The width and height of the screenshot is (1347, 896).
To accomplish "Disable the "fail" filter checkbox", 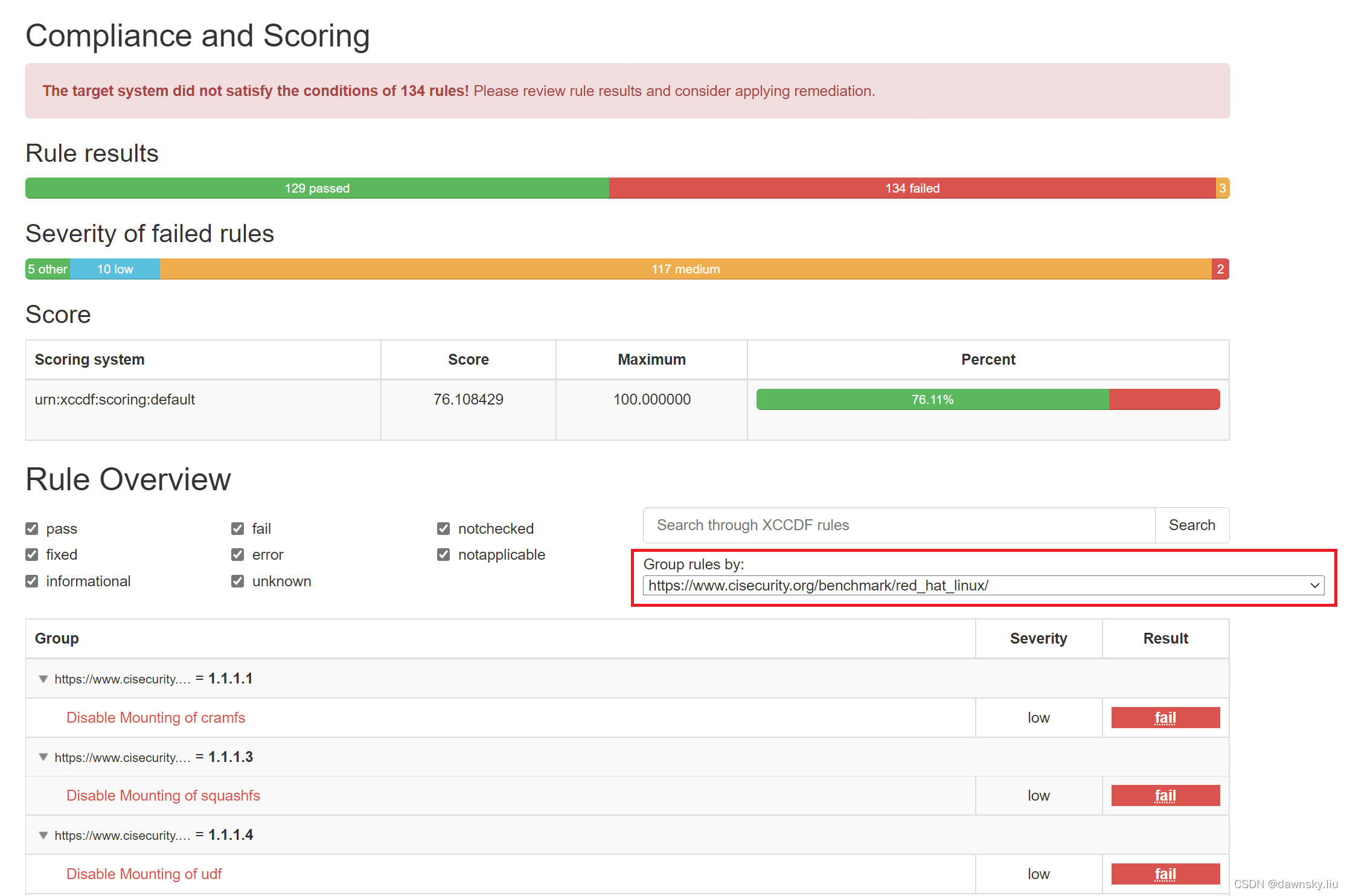I will [237, 528].
